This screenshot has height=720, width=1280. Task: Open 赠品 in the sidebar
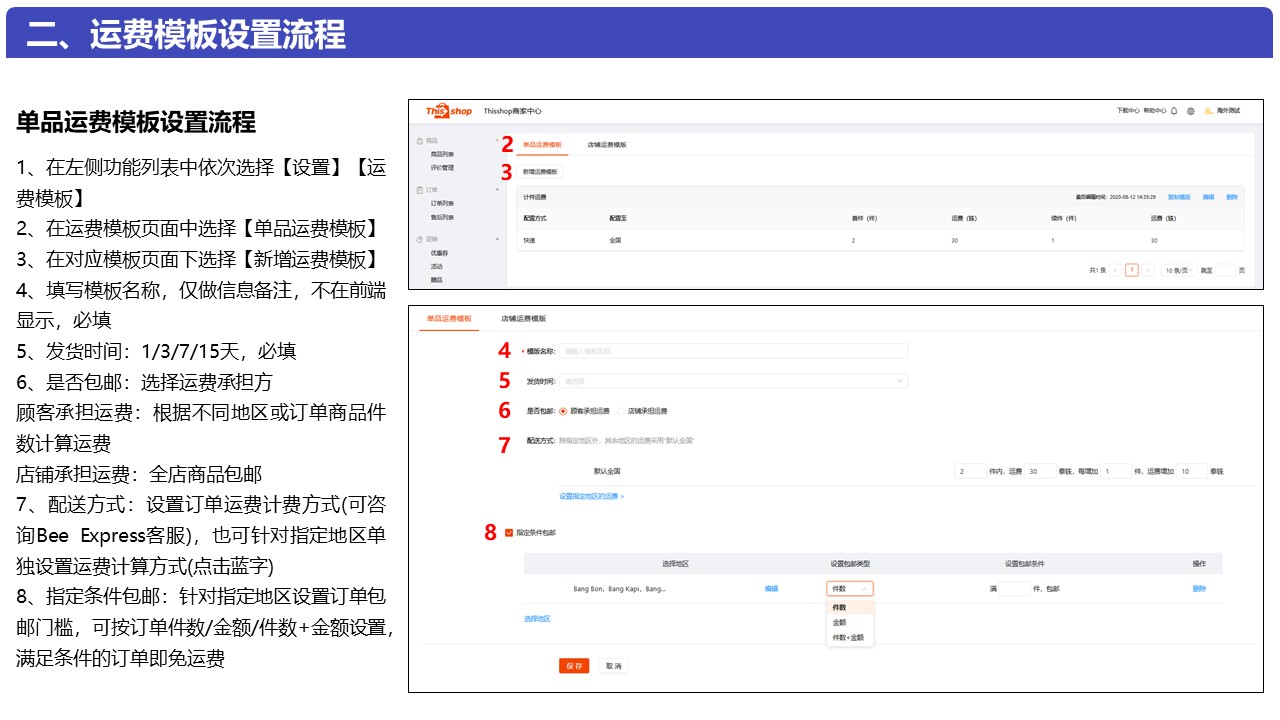pyautogui.click(x=436, y=280)
